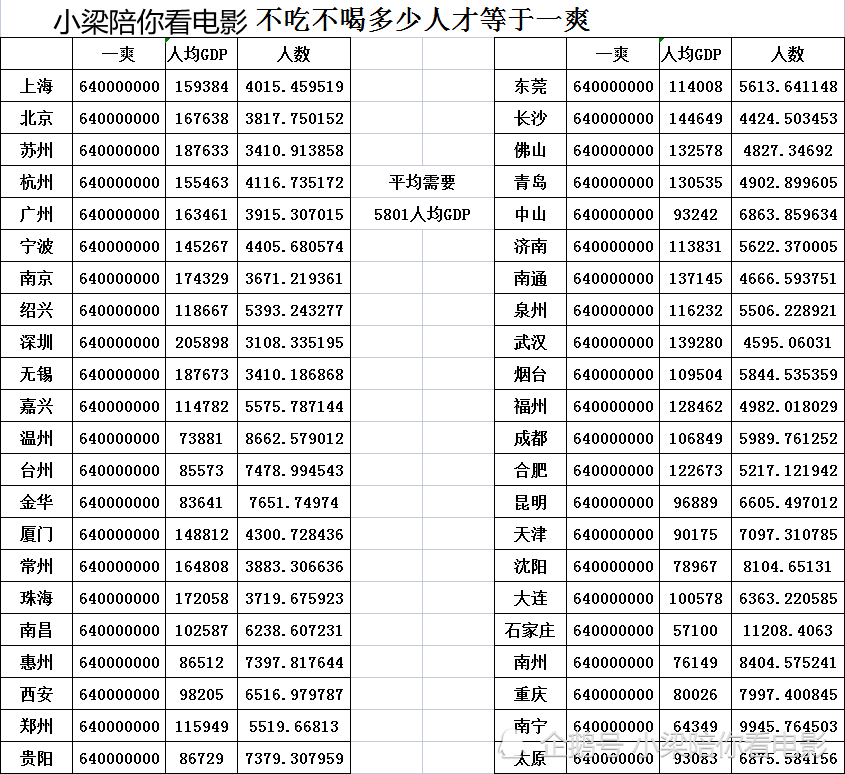Click the 合肥 city cell
845x774 pixels.
point(530,469)
